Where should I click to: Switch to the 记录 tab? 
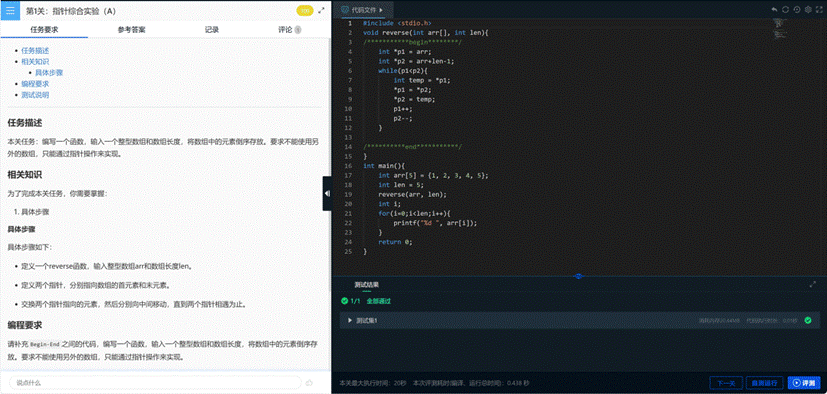[x=211, y=30]
